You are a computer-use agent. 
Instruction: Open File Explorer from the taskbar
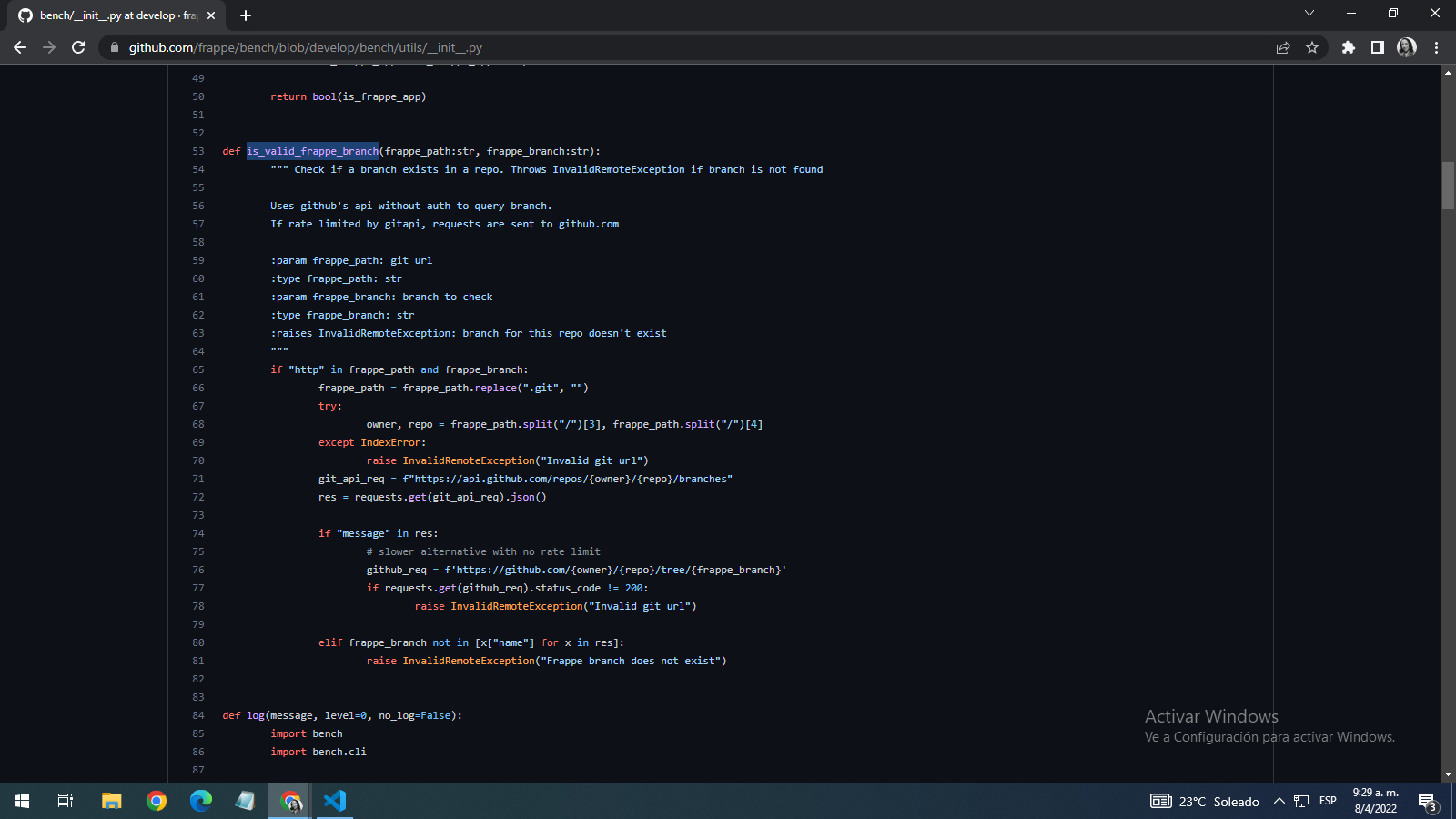111,801
